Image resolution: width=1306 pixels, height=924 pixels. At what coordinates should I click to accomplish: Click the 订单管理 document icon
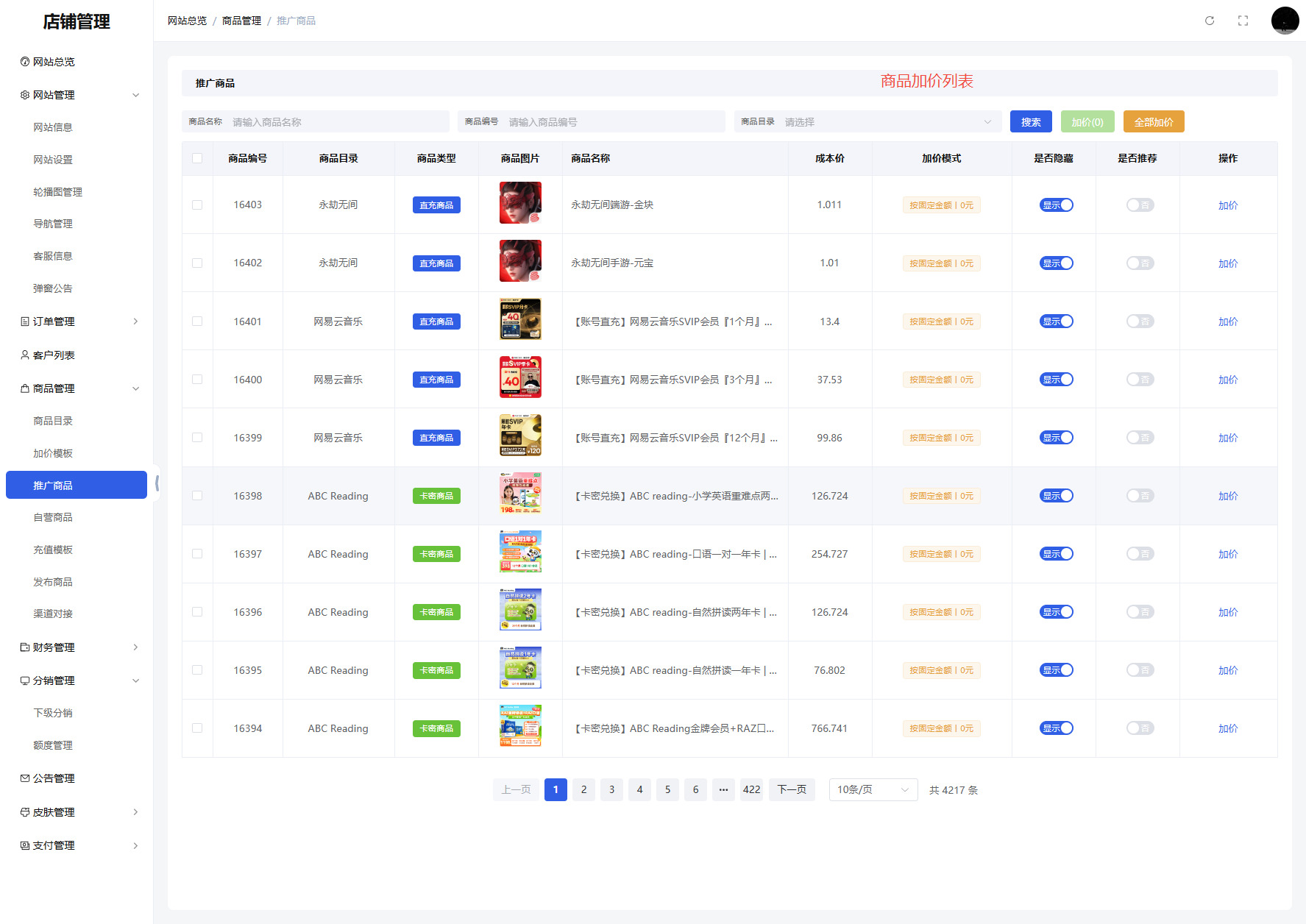(x=25, y=321)
